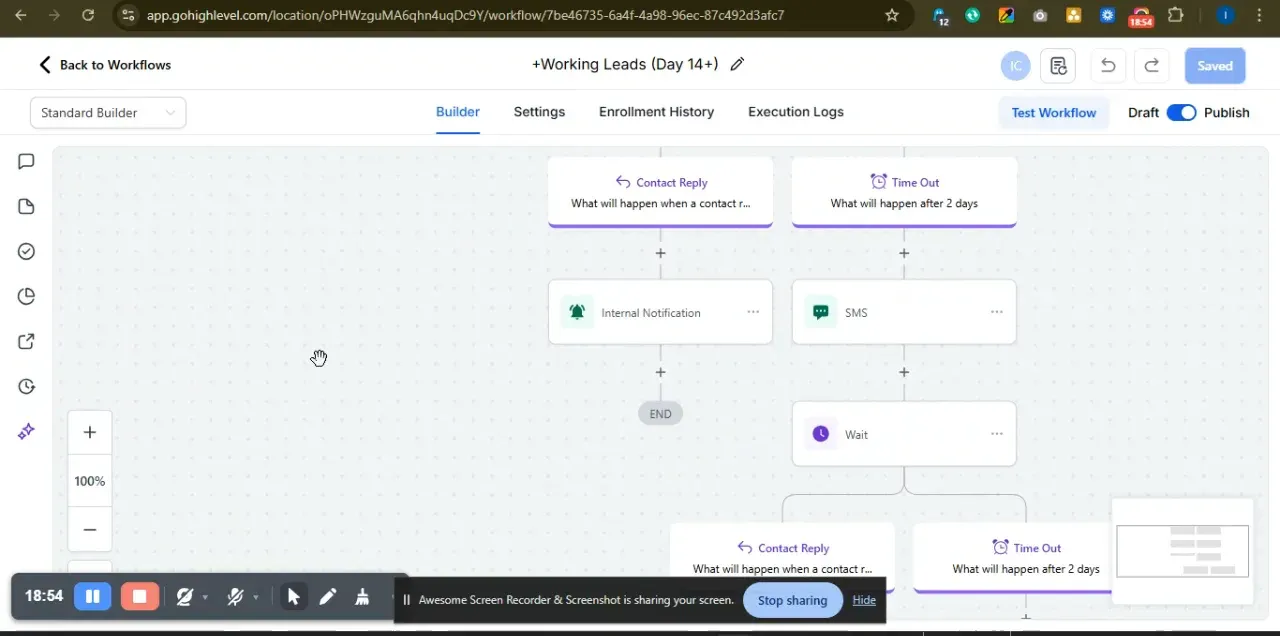The height and width of the screenshot is (636, 1280).
Task: Click the Saved button
Action: (1215, 66)
